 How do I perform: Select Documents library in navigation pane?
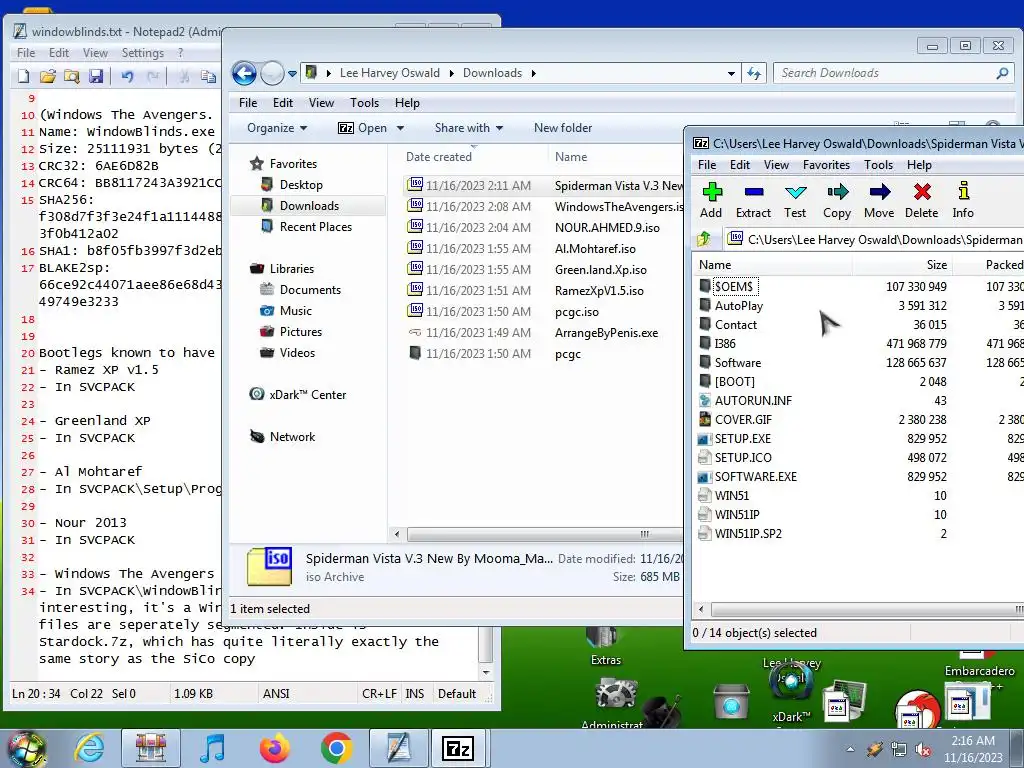pos(310,290)
